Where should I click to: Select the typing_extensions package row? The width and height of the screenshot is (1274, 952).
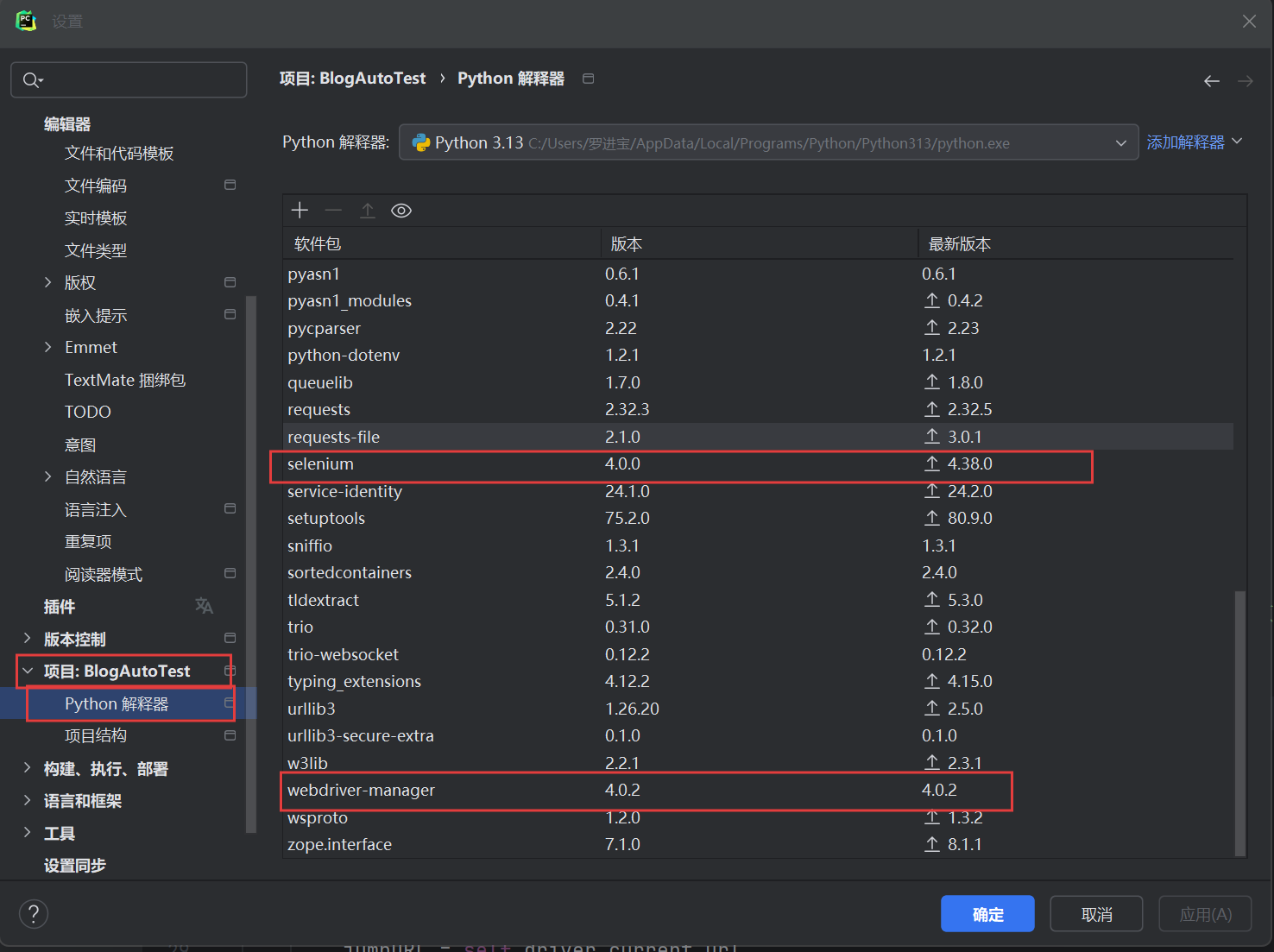[759, 681]
